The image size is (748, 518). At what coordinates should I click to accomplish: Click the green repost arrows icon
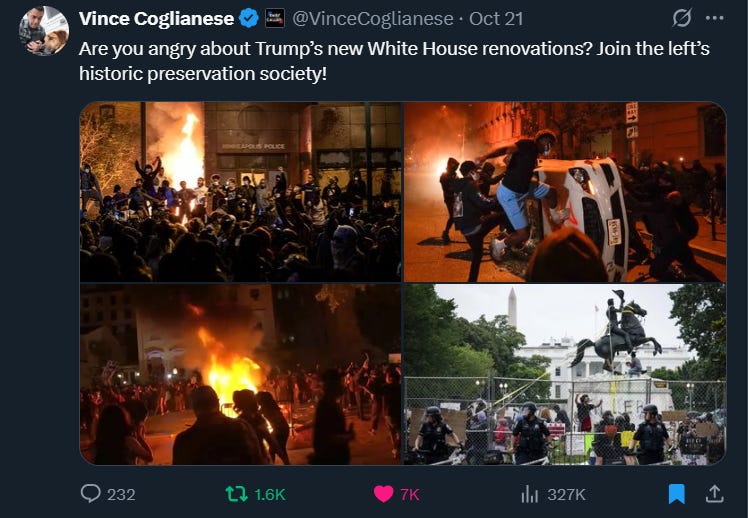(236, 494)
